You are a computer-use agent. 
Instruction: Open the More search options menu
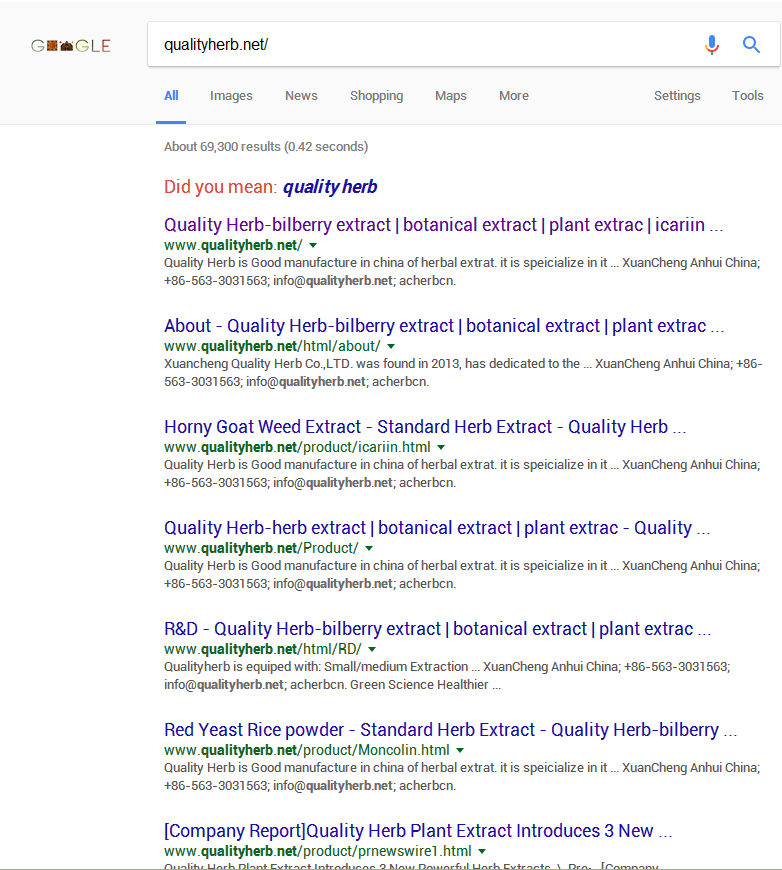(514, 95)
